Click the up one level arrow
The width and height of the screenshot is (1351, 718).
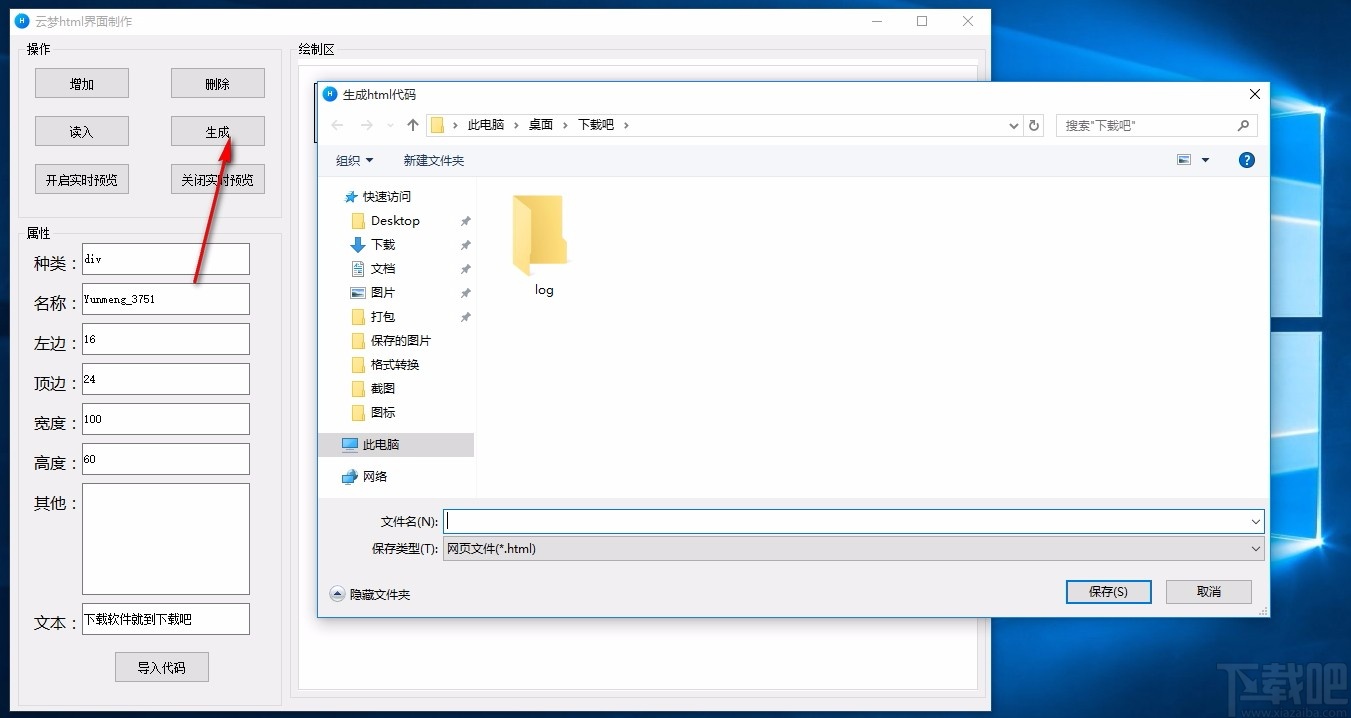coord(412,124)
